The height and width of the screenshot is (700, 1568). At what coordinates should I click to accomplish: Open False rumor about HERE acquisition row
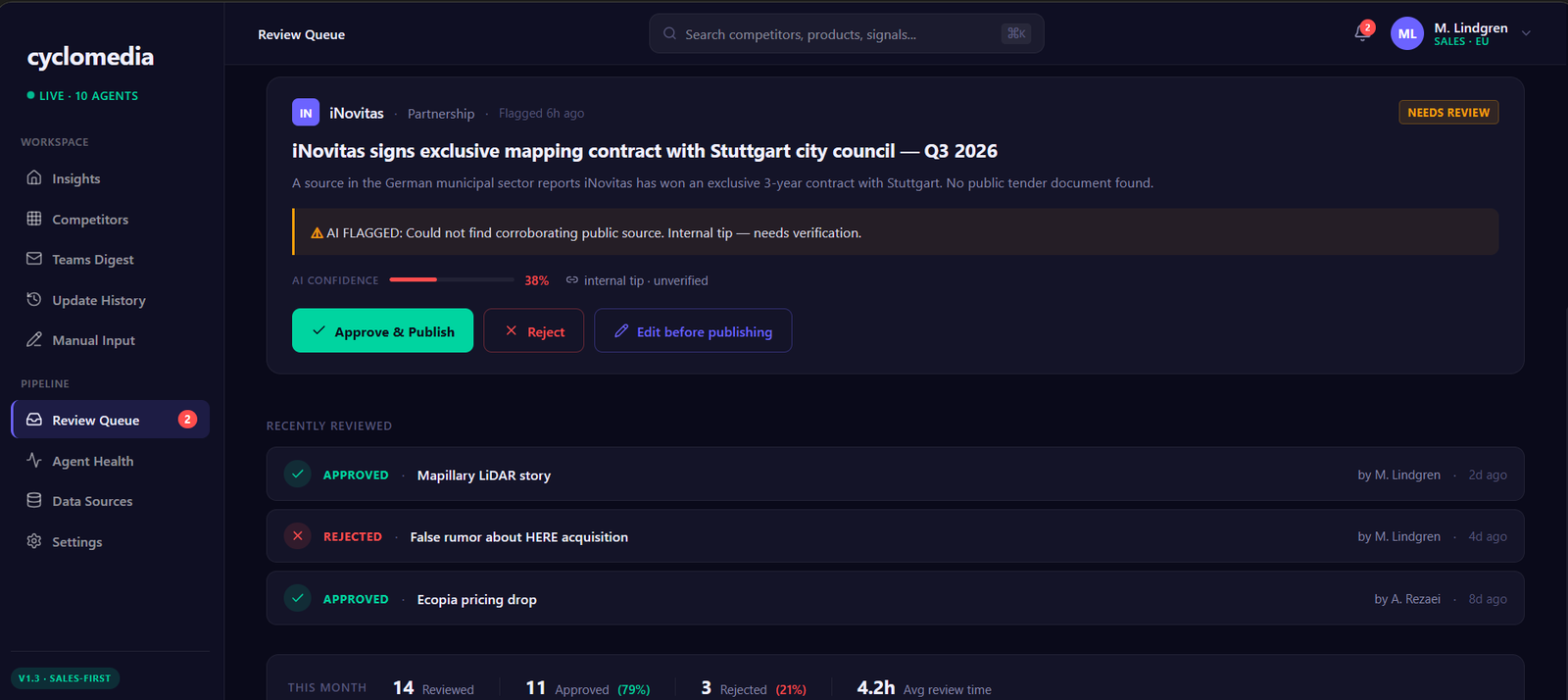point(895,536)
